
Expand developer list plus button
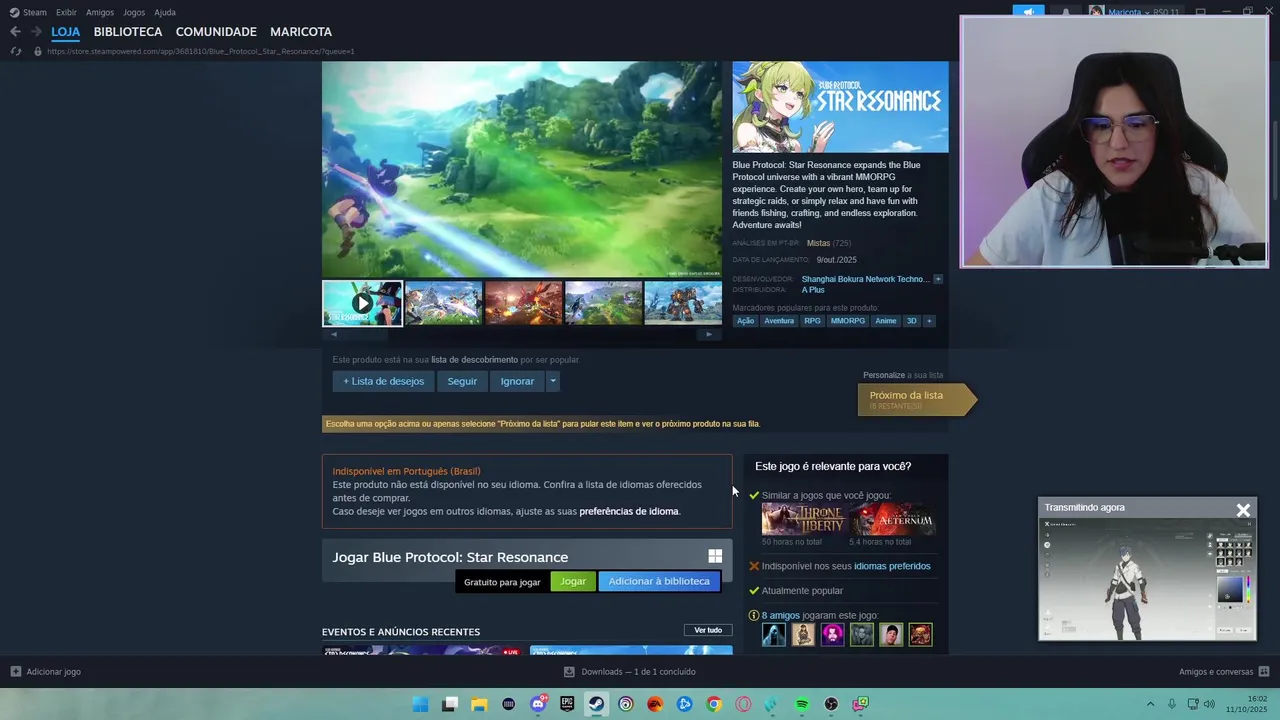pyautogui.click(x=938, y=279)
